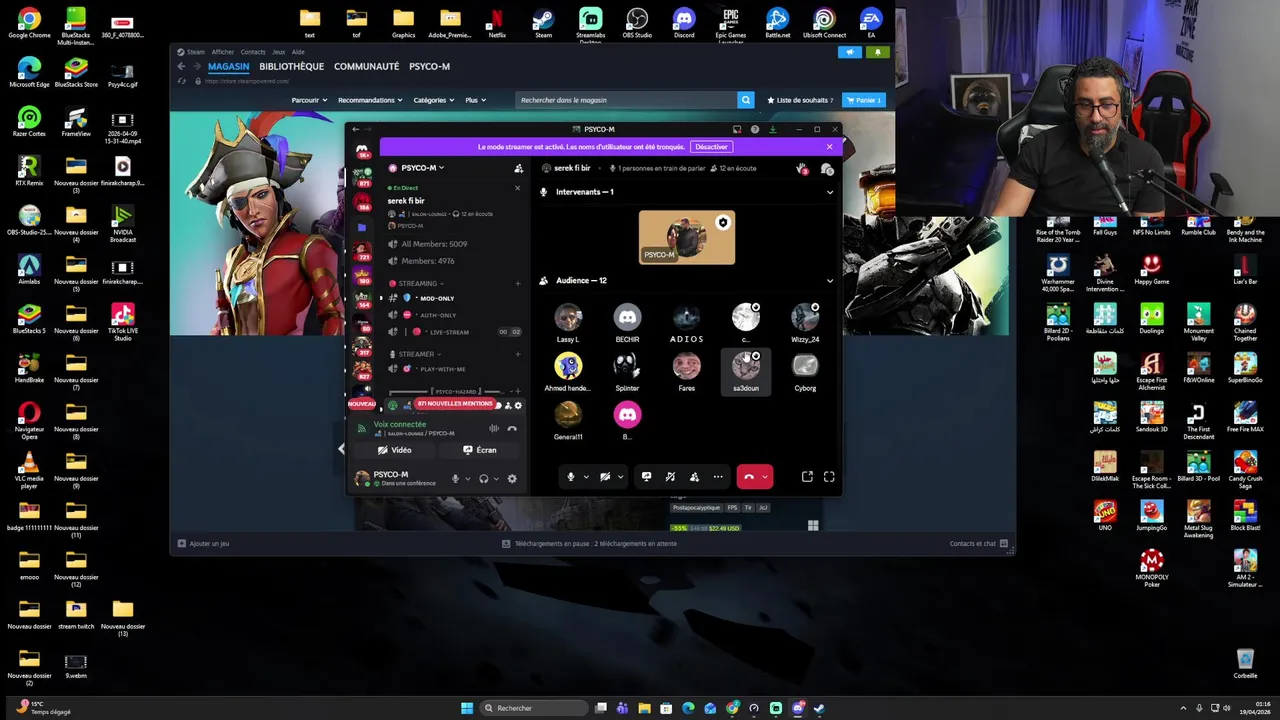Collapse the STREAMER channel category
1280x720 pixels.
[416, 354]
